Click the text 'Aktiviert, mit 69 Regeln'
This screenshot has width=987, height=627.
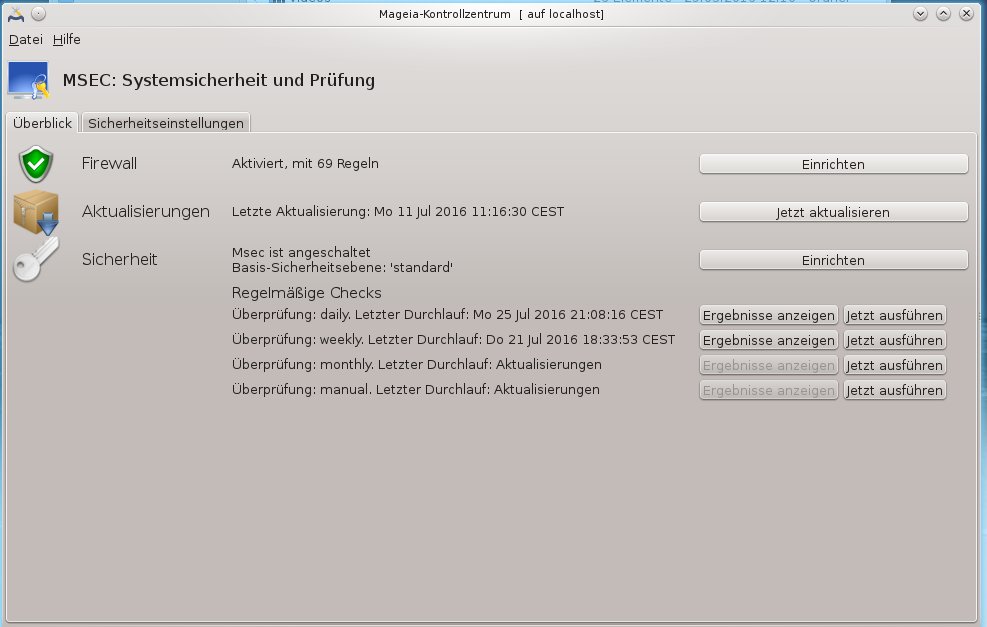click(x=305, y=164)
